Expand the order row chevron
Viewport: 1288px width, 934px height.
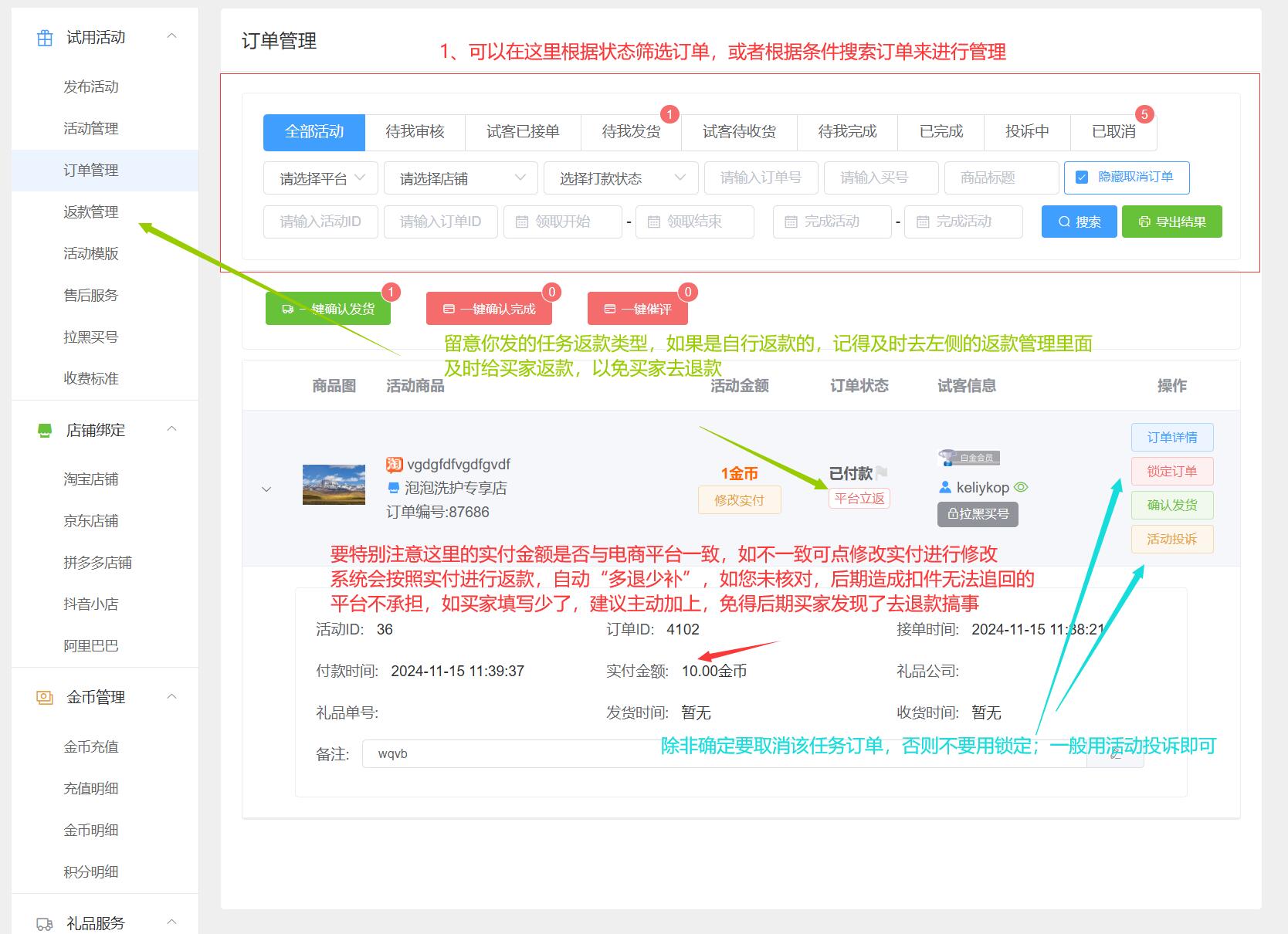pos(266,489)
